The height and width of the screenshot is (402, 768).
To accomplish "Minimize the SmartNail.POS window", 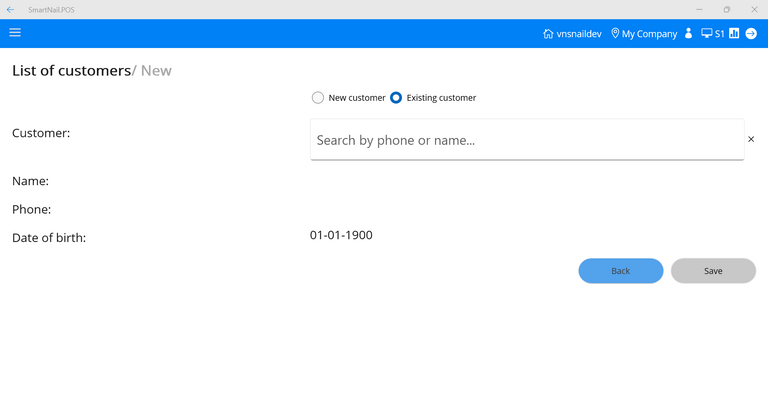I will [699, 9].
